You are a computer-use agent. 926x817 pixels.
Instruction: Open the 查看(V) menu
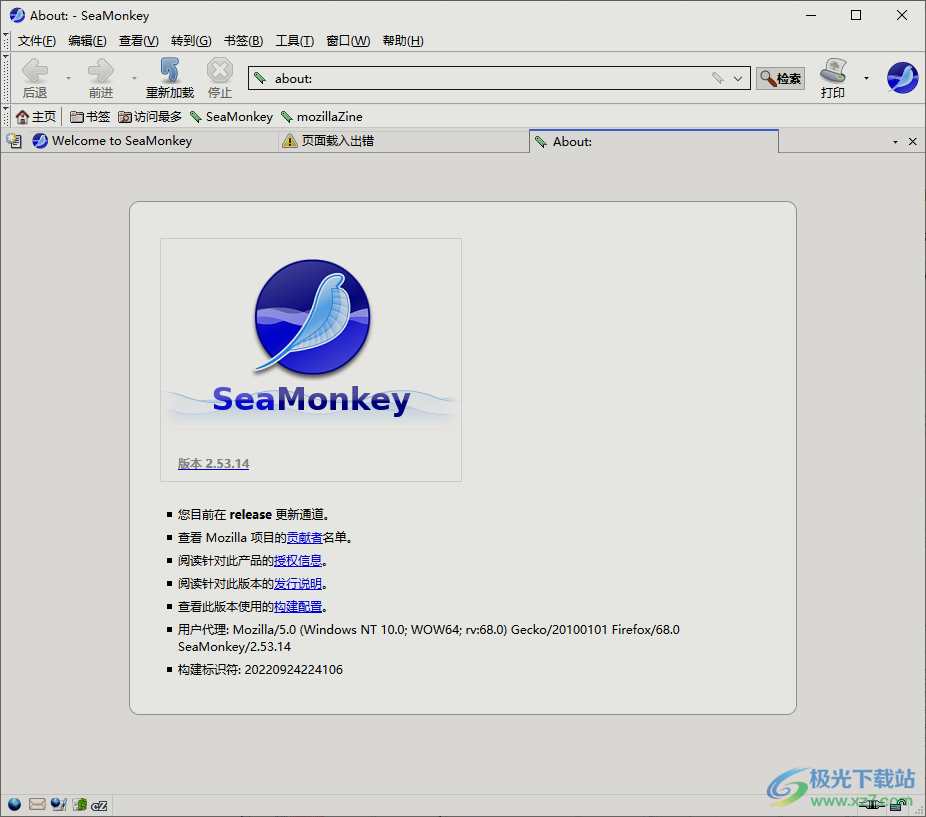(x=139, y=41)
